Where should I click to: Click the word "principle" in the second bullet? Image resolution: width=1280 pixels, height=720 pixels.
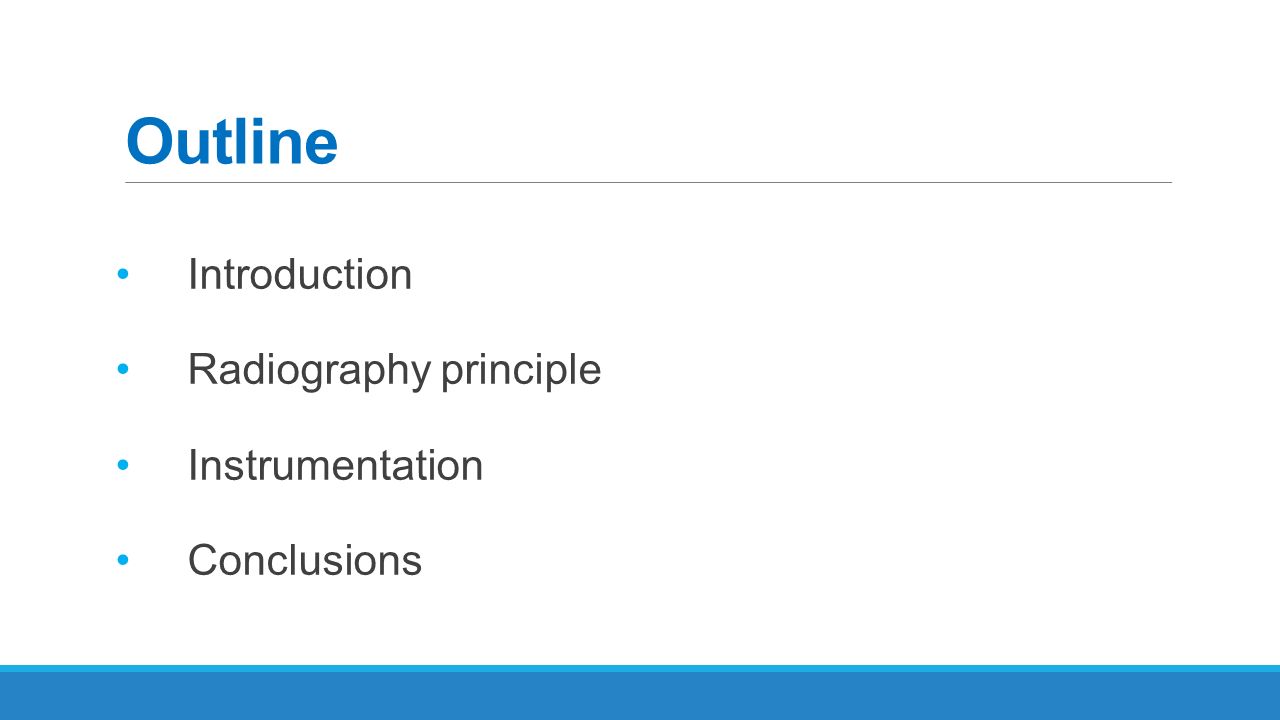521,370
